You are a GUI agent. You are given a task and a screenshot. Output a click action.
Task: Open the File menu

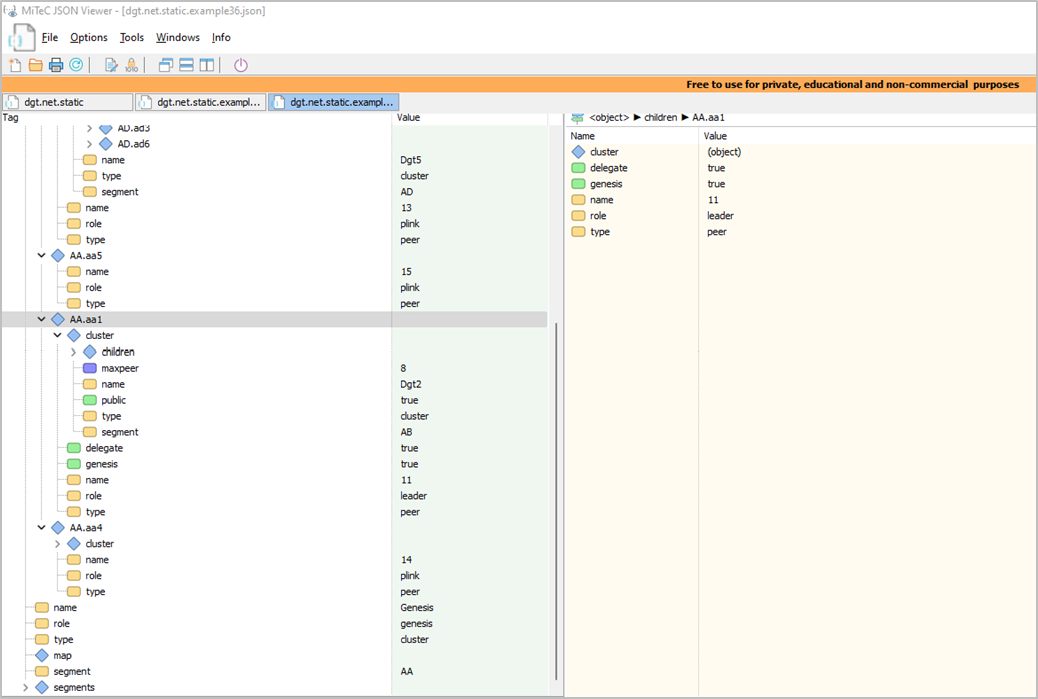tap(50, 38)
